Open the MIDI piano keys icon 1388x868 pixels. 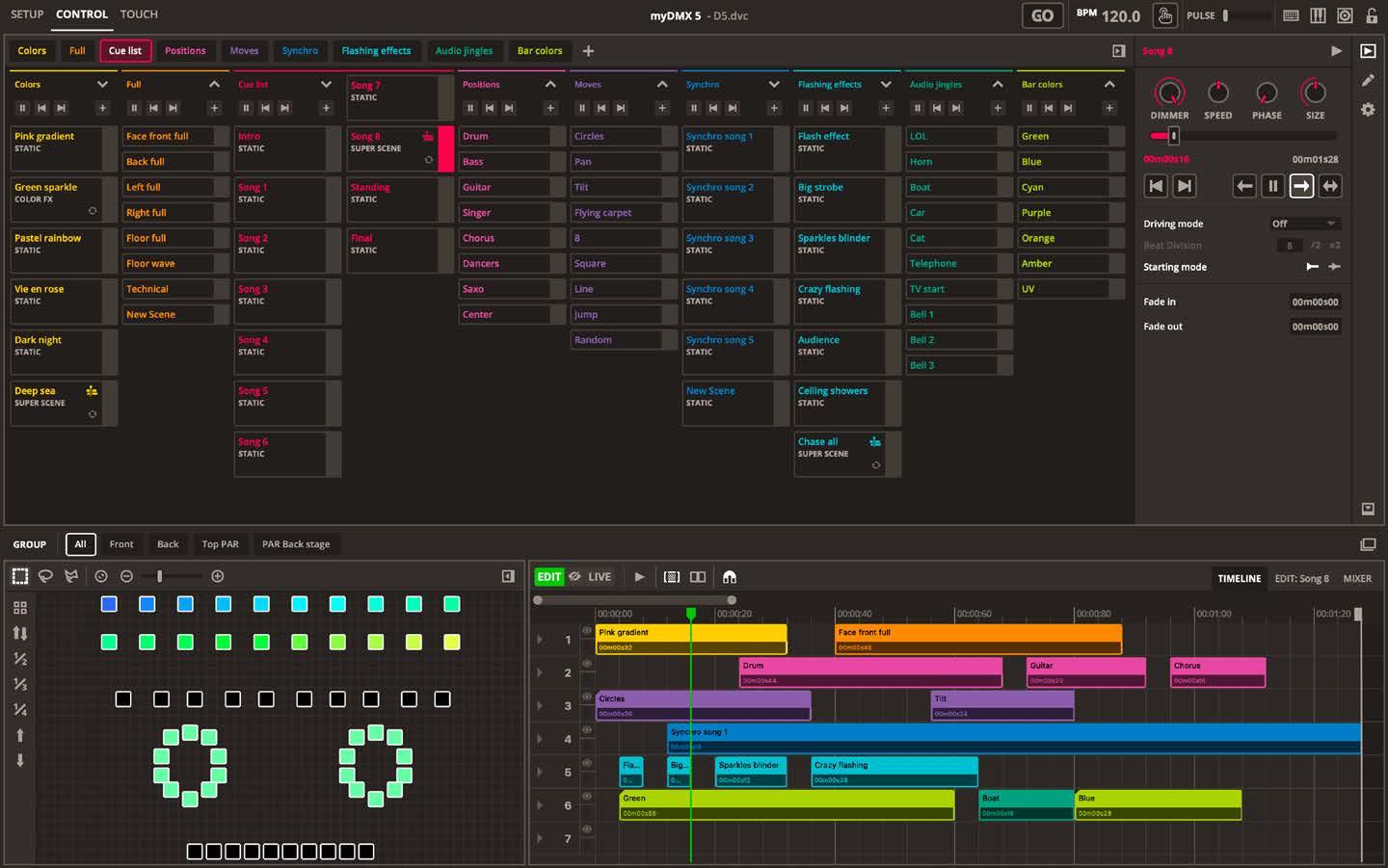tap(1318, 15)
